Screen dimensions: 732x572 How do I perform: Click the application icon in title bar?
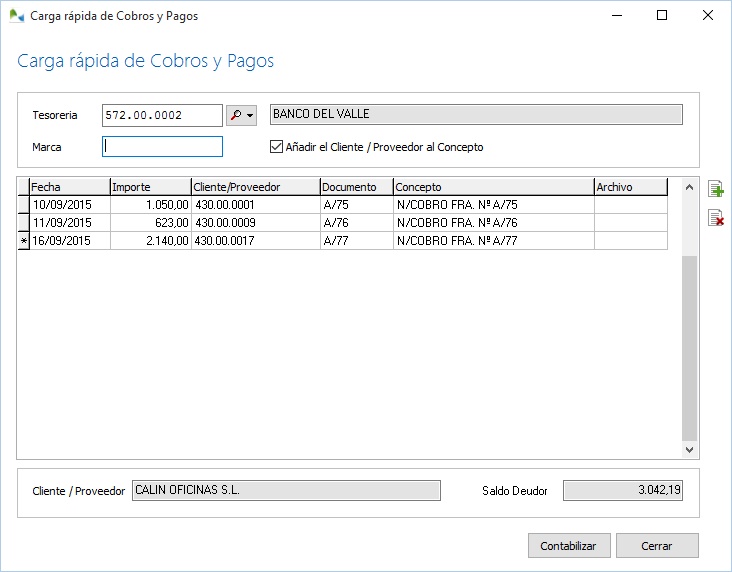click(x=16, y=16)
